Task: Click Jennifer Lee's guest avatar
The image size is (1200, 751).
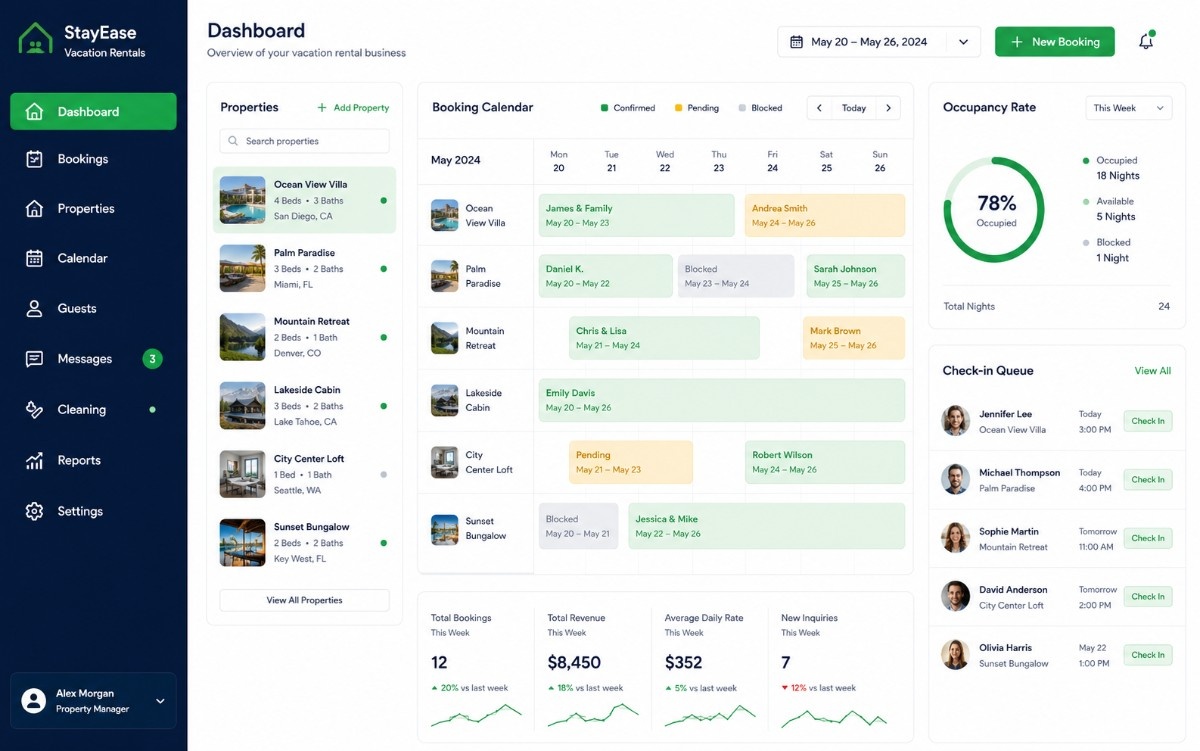Action: (x=956, y=421)
